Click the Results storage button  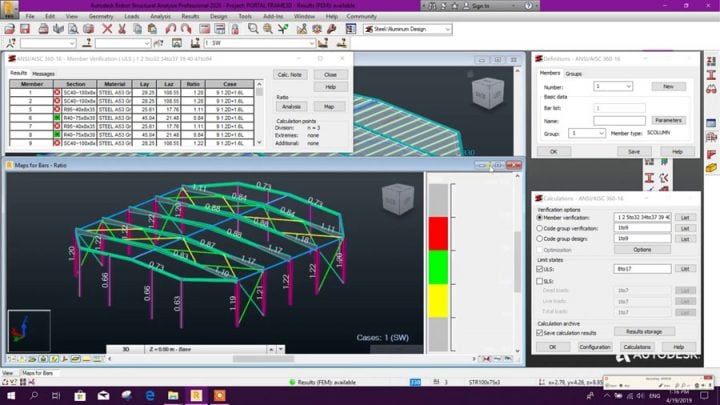(644, 332)
